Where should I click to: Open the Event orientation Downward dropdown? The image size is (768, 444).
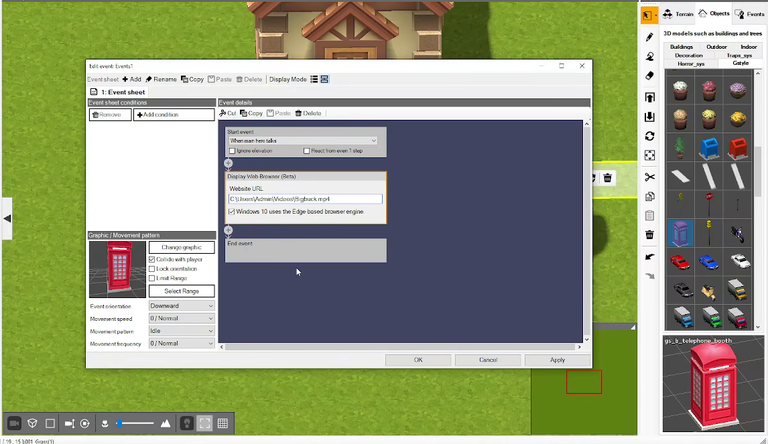pyautogui.click(x=181, y=306)
